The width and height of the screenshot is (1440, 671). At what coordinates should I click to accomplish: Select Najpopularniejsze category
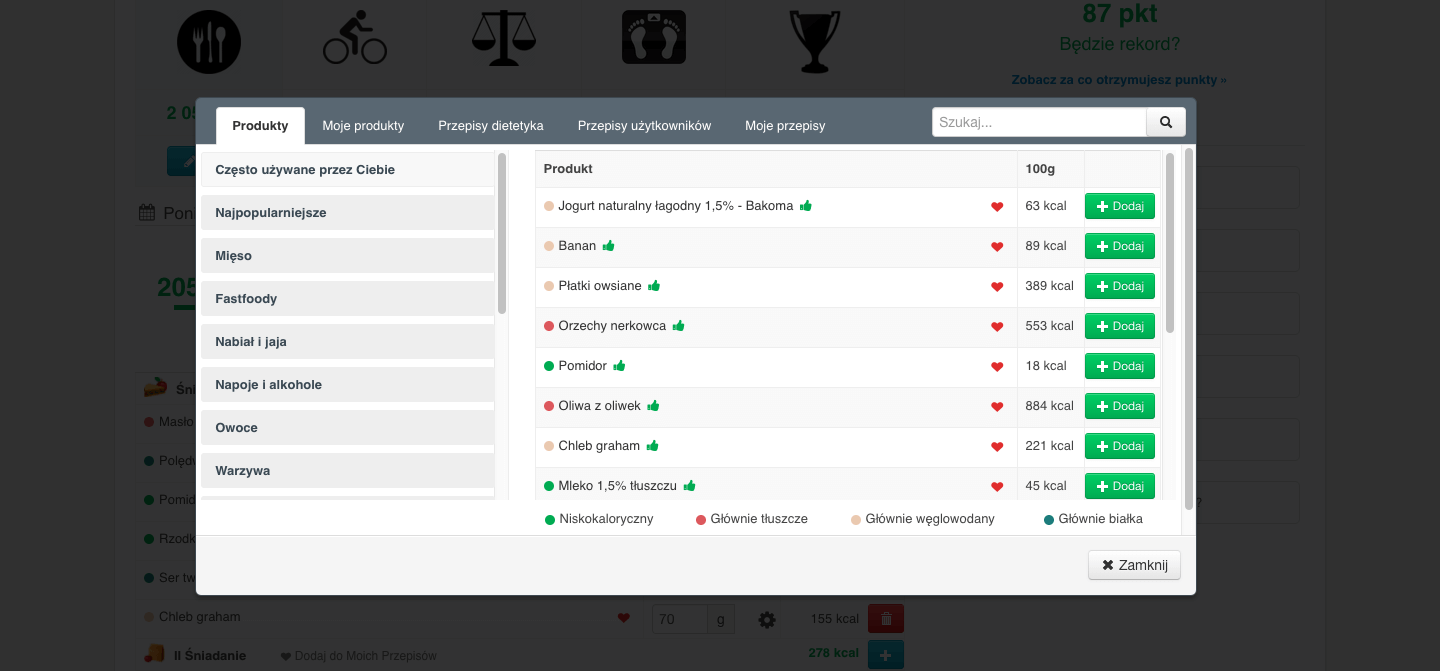pos(348,213)
